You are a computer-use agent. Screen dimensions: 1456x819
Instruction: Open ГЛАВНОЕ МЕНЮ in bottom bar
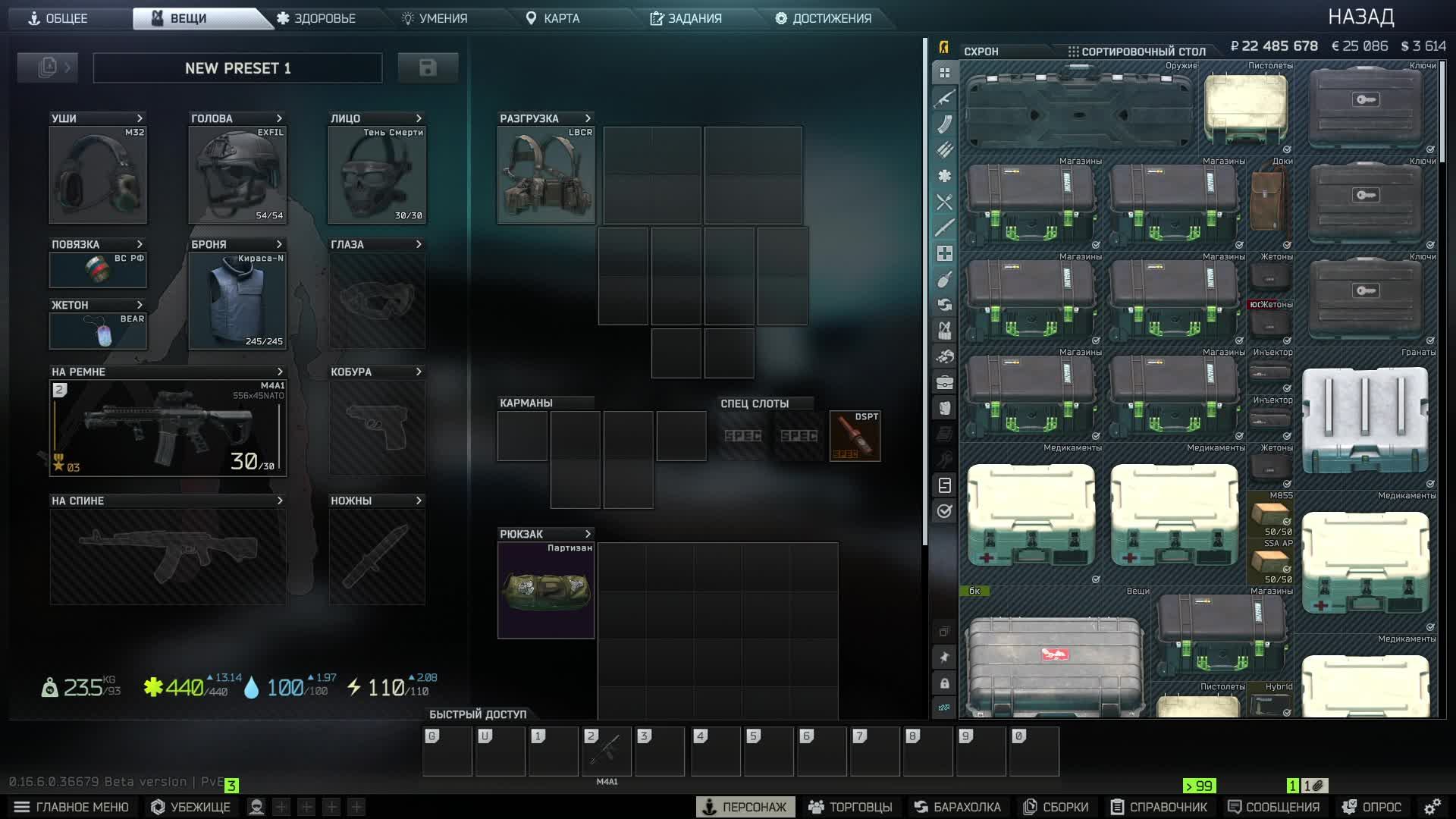(72, 807)
